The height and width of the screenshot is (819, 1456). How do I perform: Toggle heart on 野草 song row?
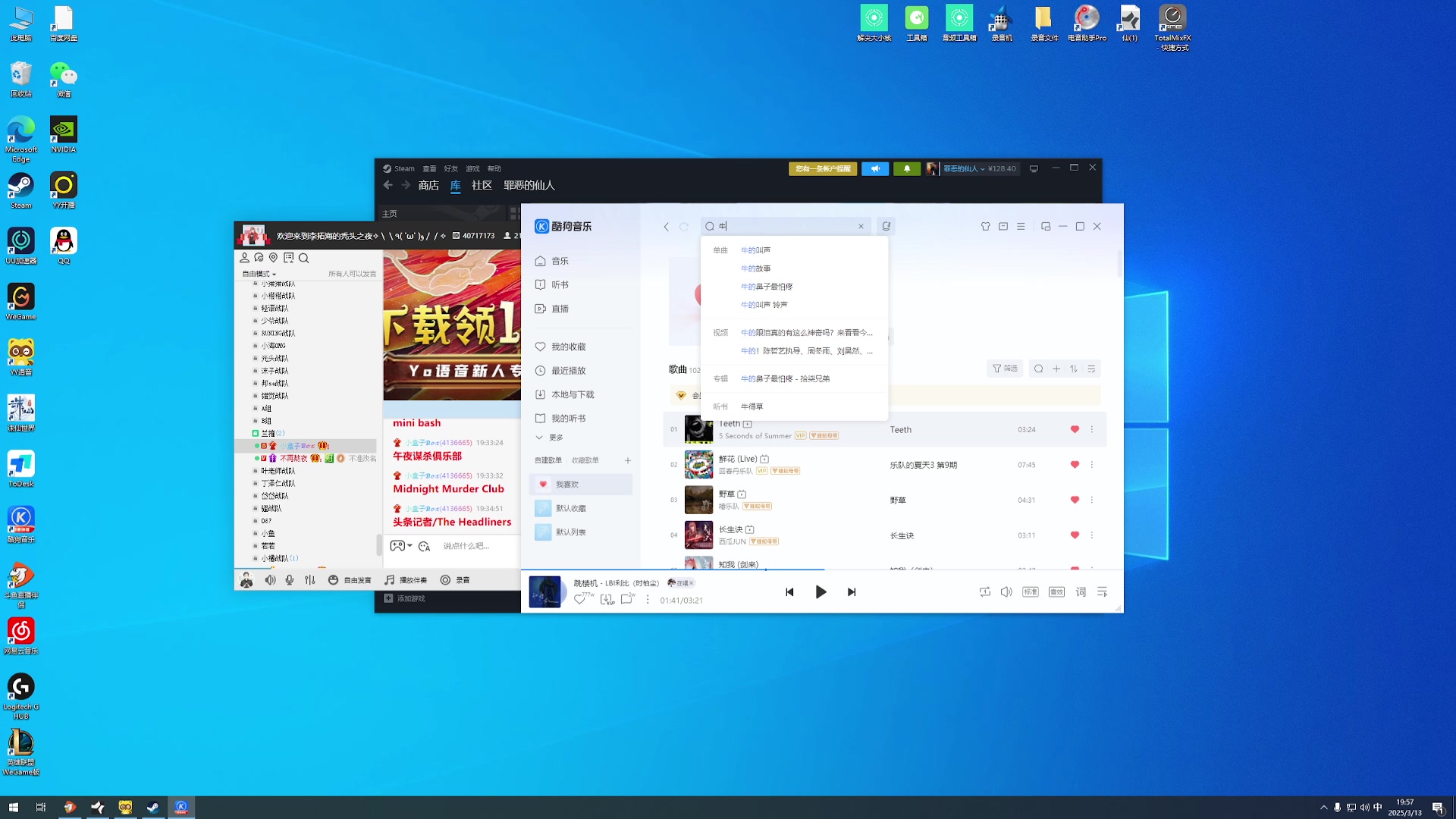(1075, 500)
